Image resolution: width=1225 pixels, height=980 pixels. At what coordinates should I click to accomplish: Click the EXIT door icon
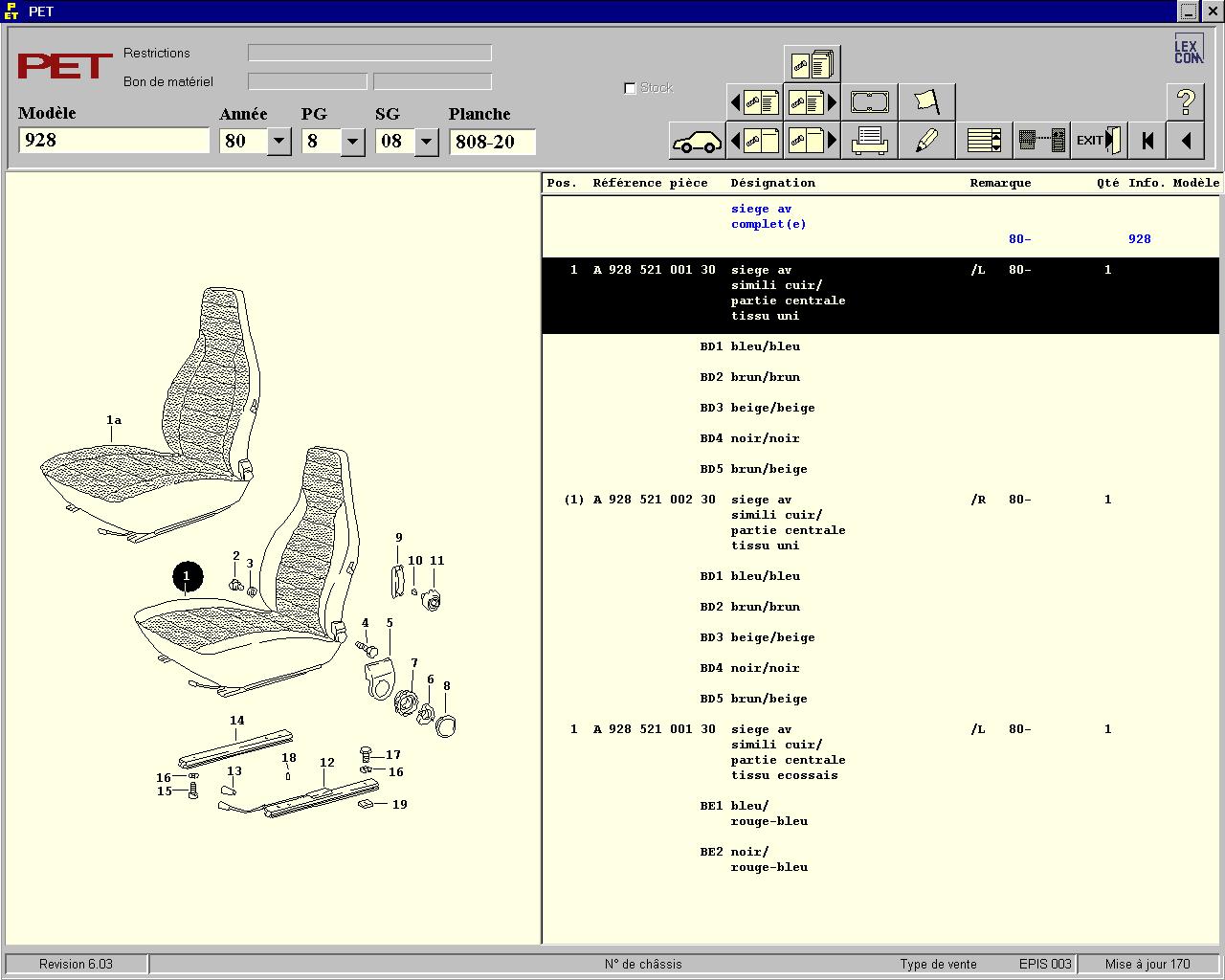[1099, 141]
